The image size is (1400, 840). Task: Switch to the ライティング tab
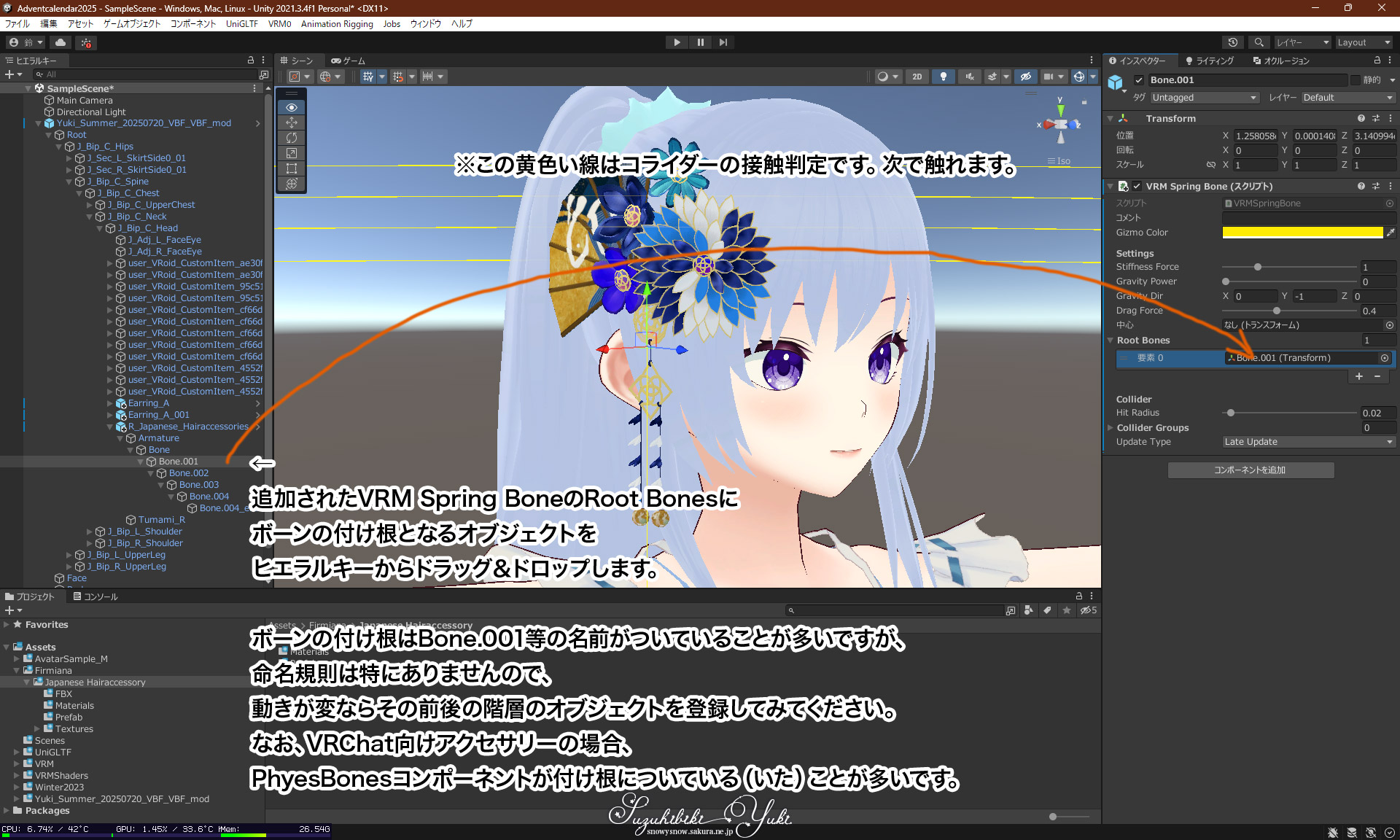coord(1210,61)
